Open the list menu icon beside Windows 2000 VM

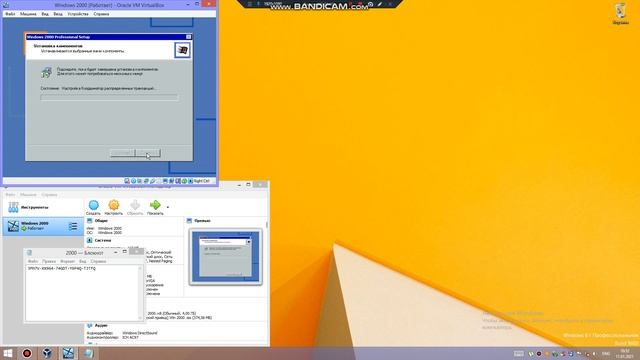[x=73, y=226]
